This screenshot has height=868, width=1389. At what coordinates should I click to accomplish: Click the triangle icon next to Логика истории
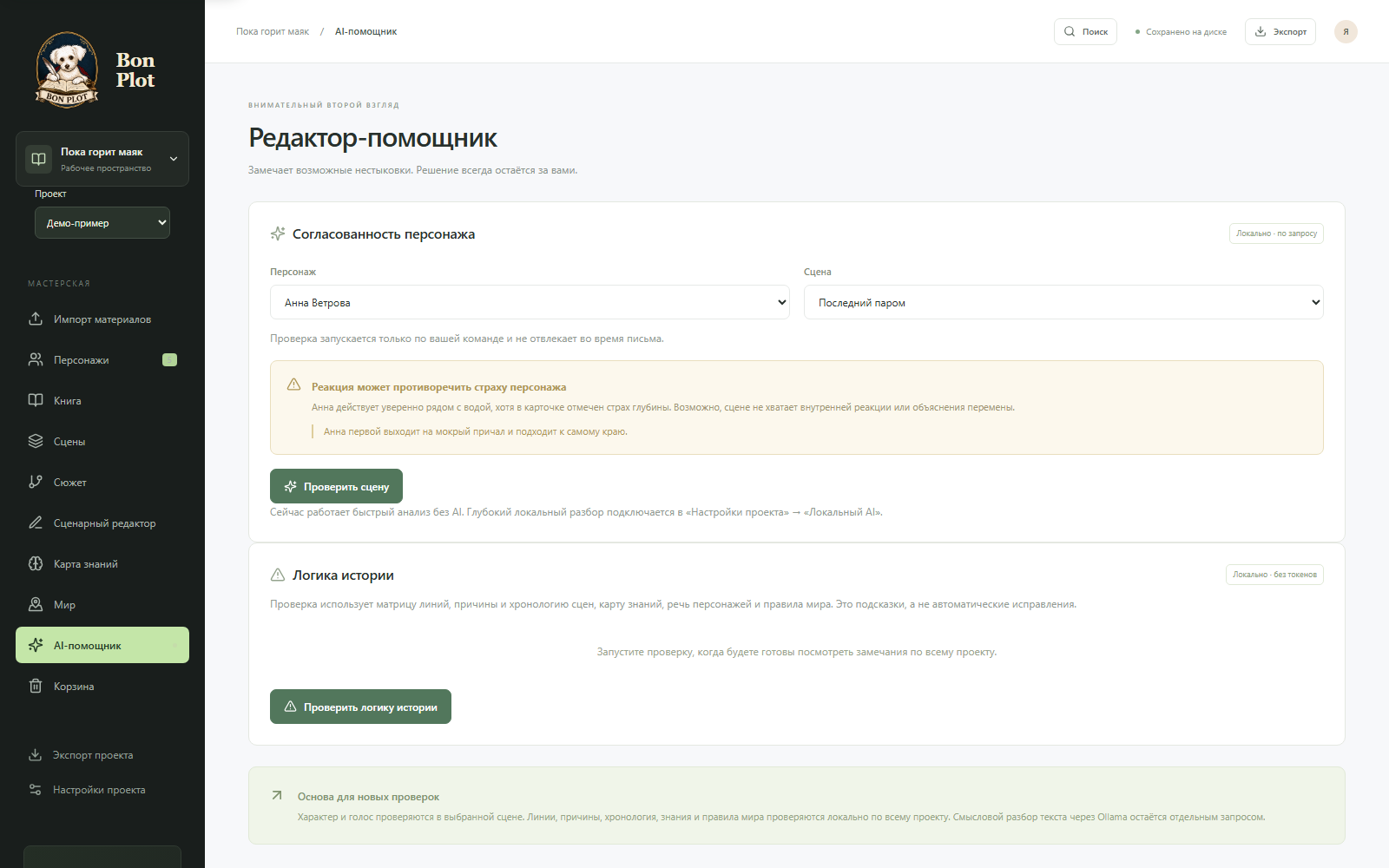click(x=278, y=575)
